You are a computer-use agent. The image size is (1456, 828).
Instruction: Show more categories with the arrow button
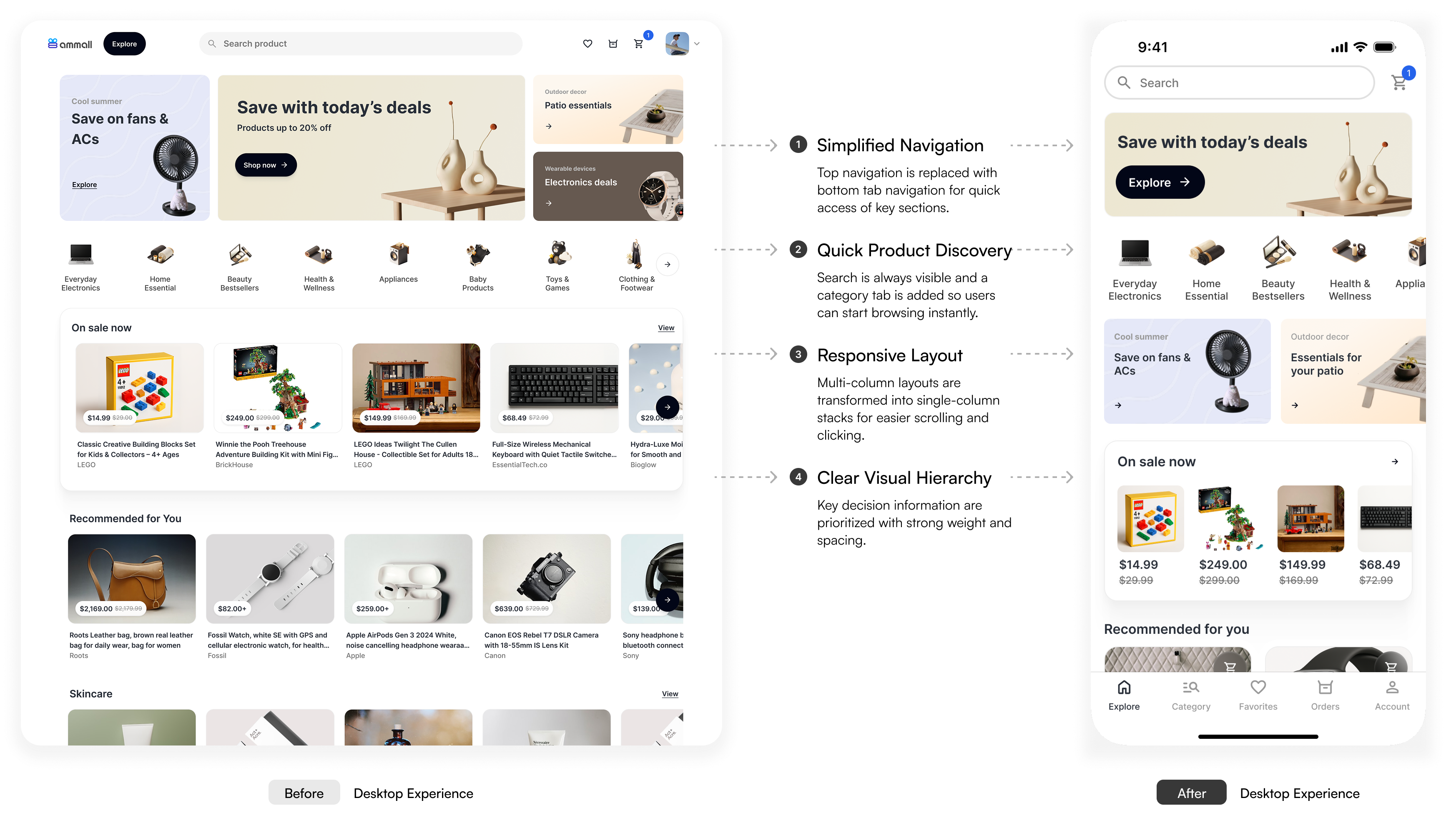coord(668,265)
